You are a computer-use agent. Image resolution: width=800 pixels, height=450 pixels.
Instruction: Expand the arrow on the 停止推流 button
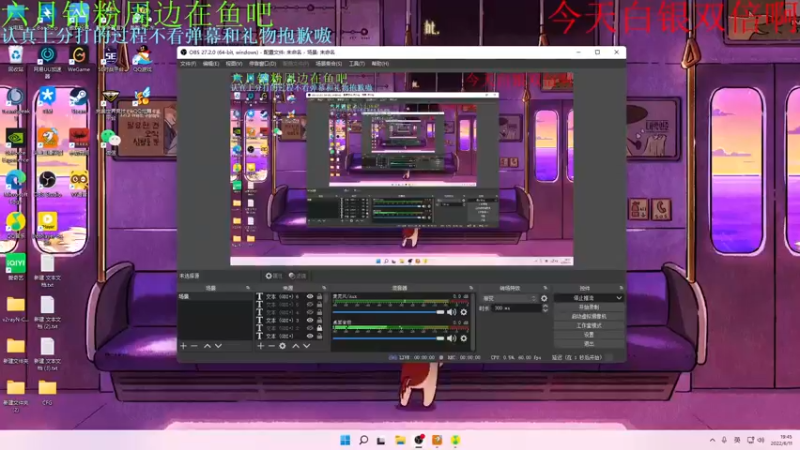tap(619, 298)
